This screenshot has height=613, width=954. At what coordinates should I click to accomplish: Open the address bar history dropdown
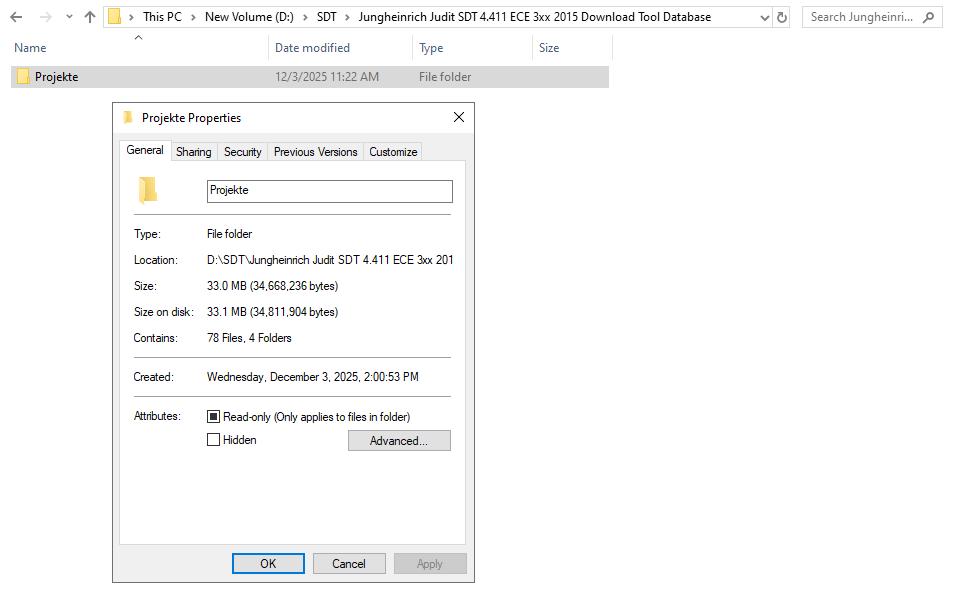tap(765, 16)
